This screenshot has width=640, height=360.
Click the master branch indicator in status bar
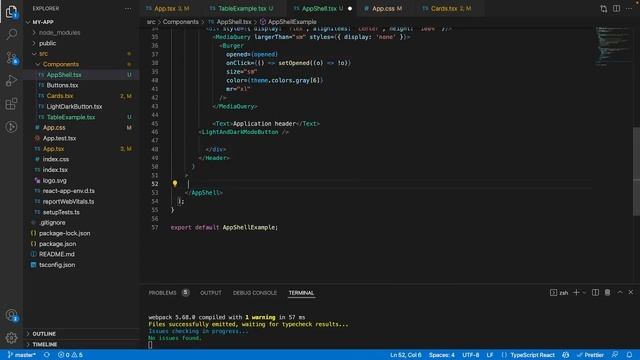coord(22,355)
